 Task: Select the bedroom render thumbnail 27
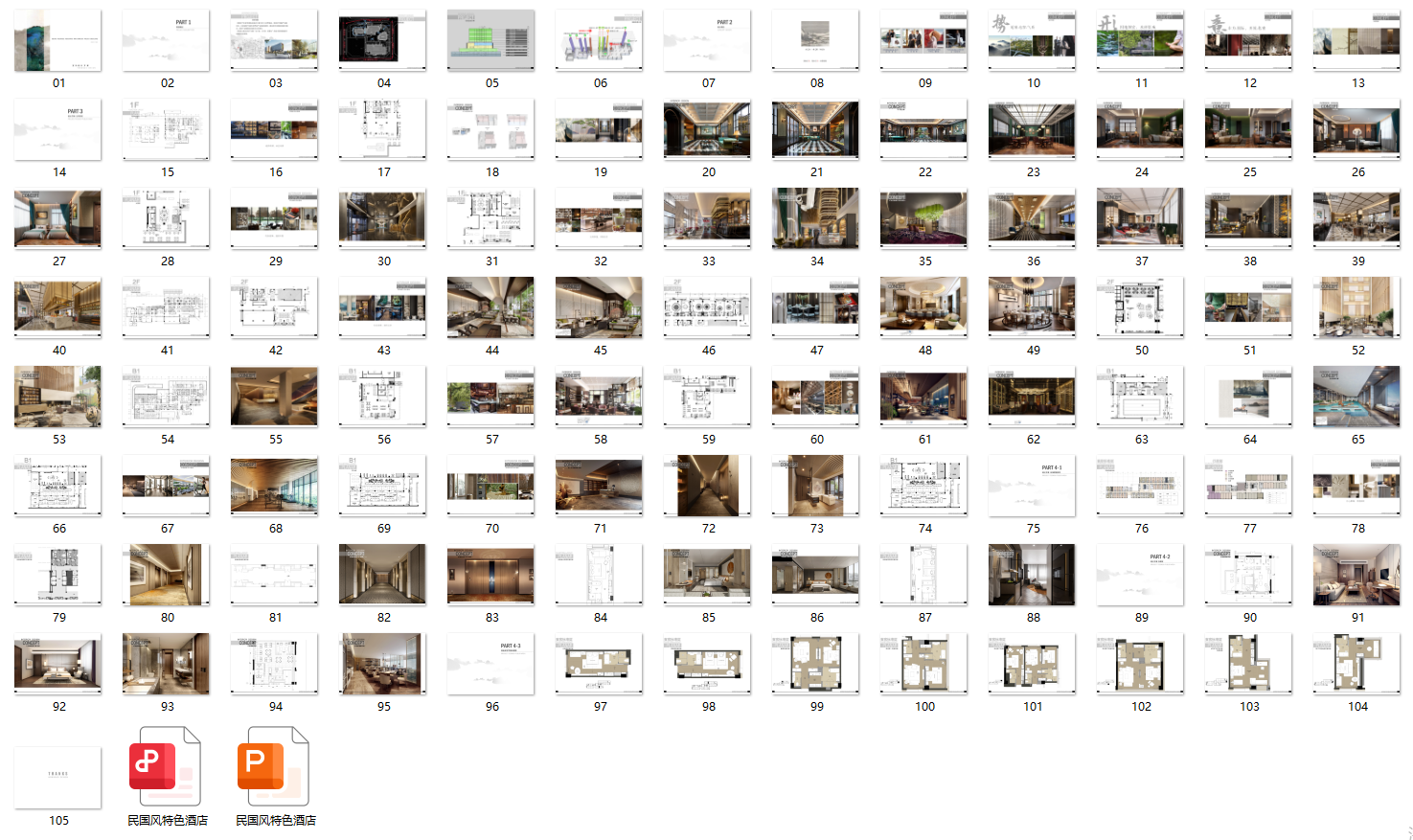click(57, 218)
